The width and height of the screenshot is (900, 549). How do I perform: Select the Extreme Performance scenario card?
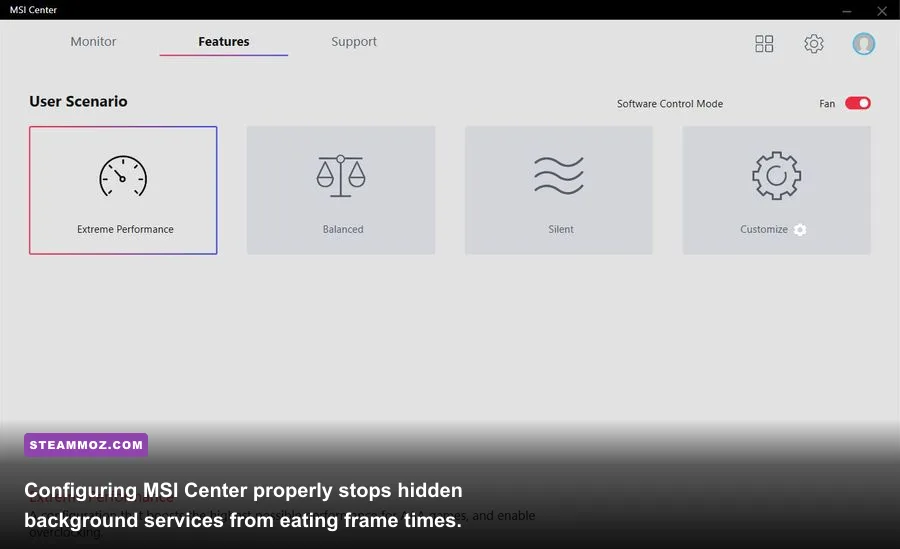coord(123,190)
